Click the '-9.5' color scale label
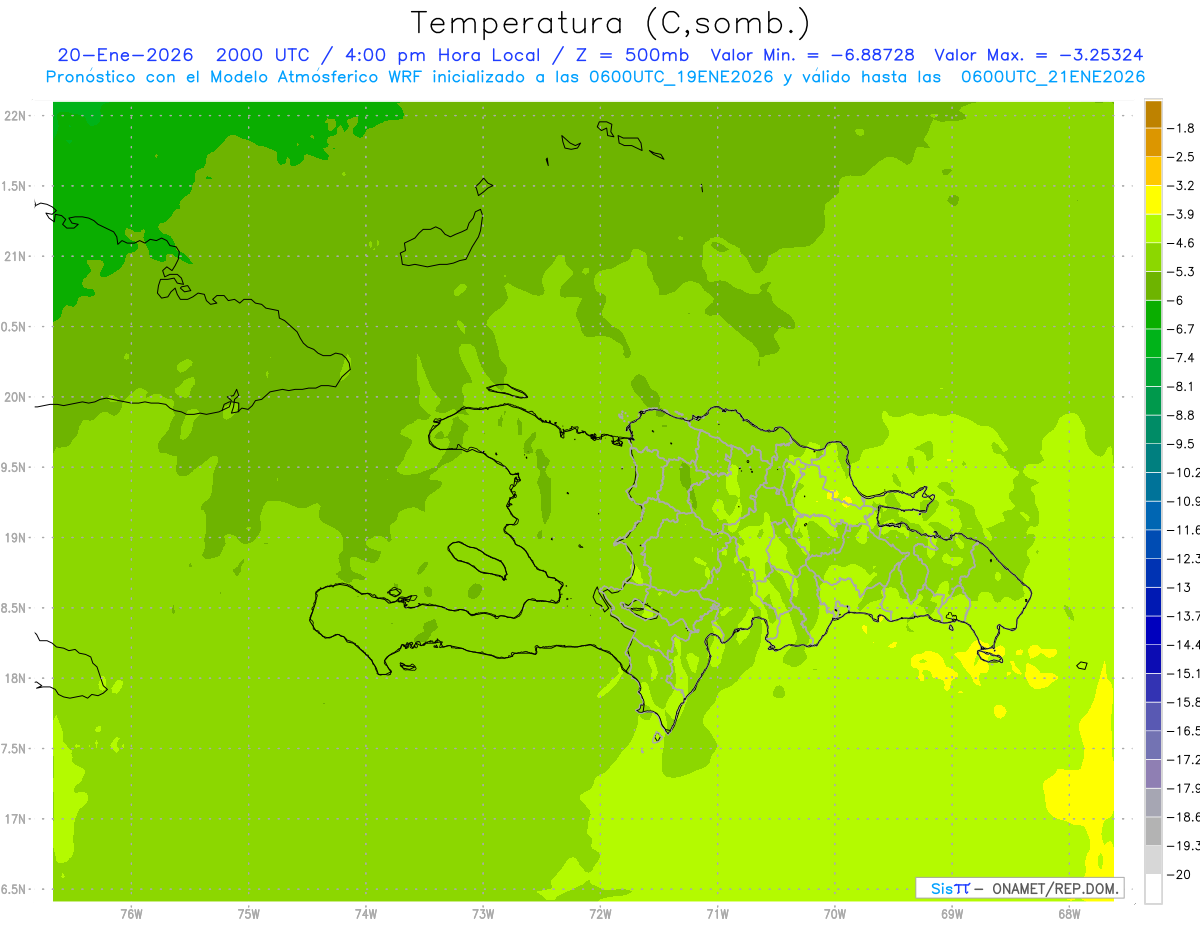 [1181, 443]
